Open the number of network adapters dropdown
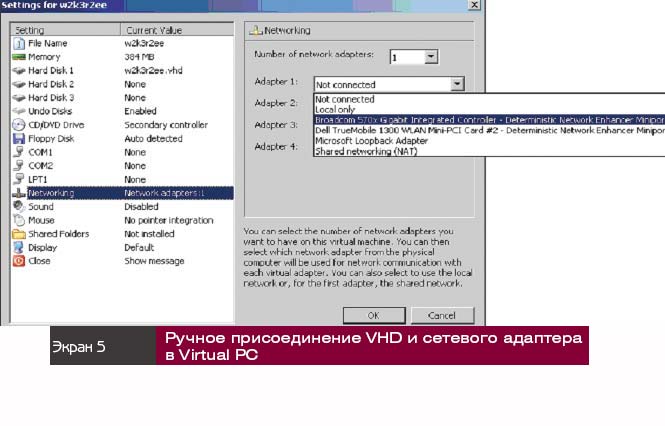665x426 pixels. 430,58
